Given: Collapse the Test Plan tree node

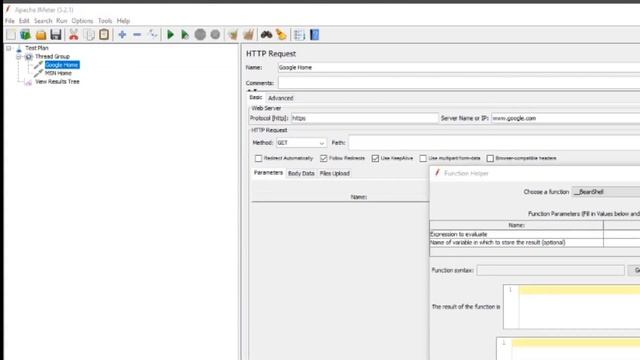Looking at the screenshot, I should pos(9,48).
